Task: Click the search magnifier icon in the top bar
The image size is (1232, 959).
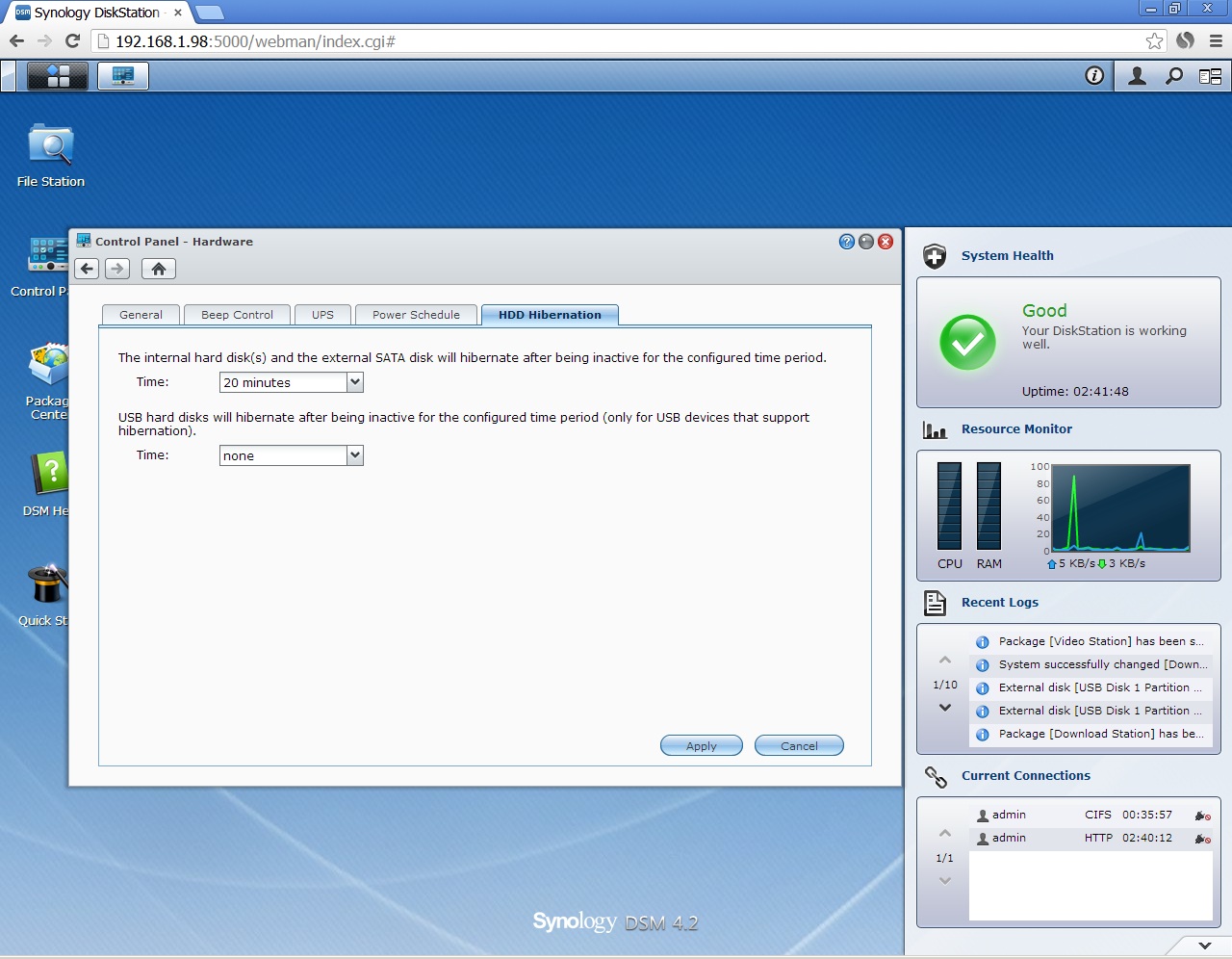Action: 1172,75
